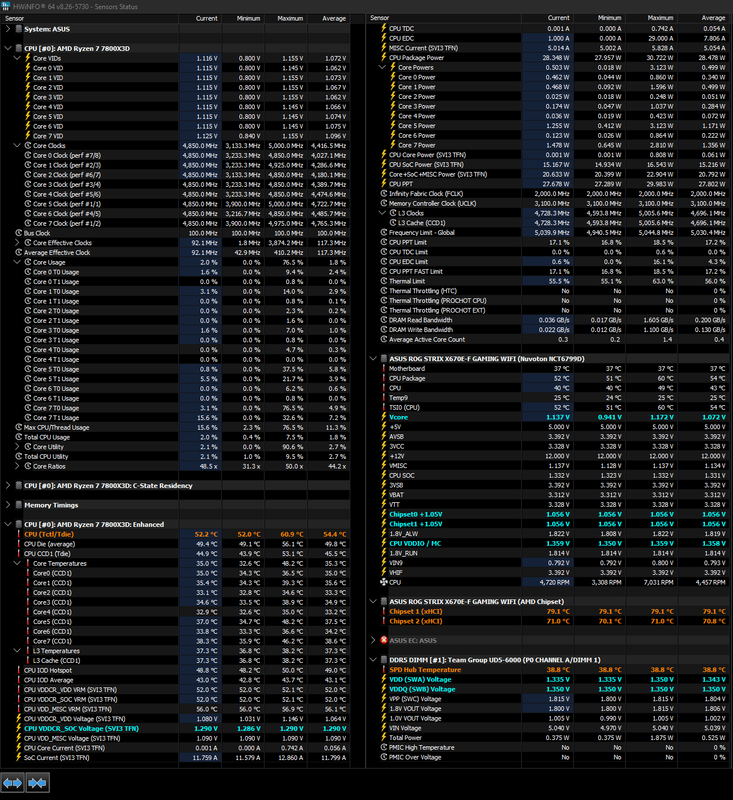Screen dimensions: 733x800
Task: Select the Average Active Core Count row
Action: [x=549, y=339]
